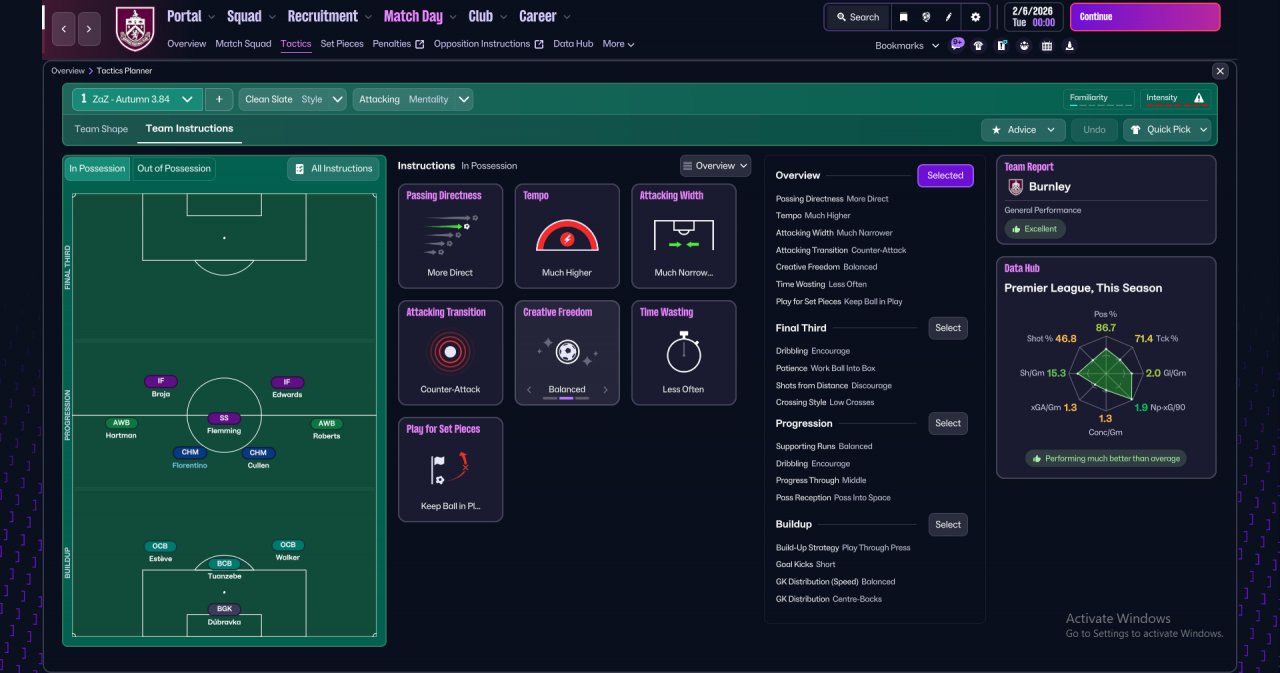Select the Buildup instructions section

[x=948, y=524]
